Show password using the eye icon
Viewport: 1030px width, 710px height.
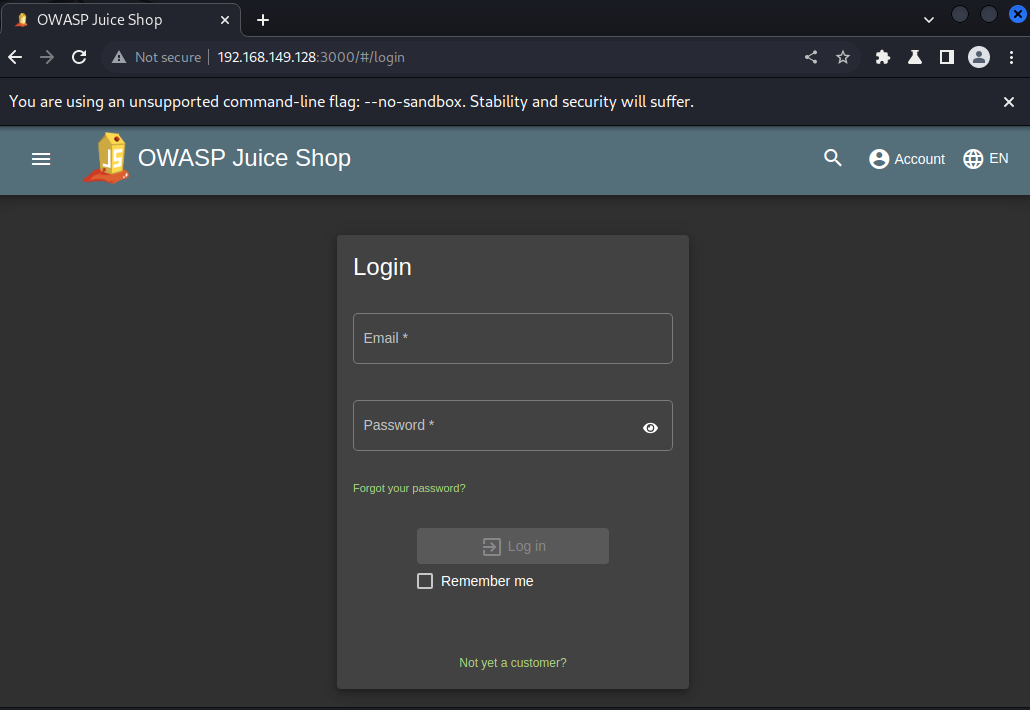650,428
